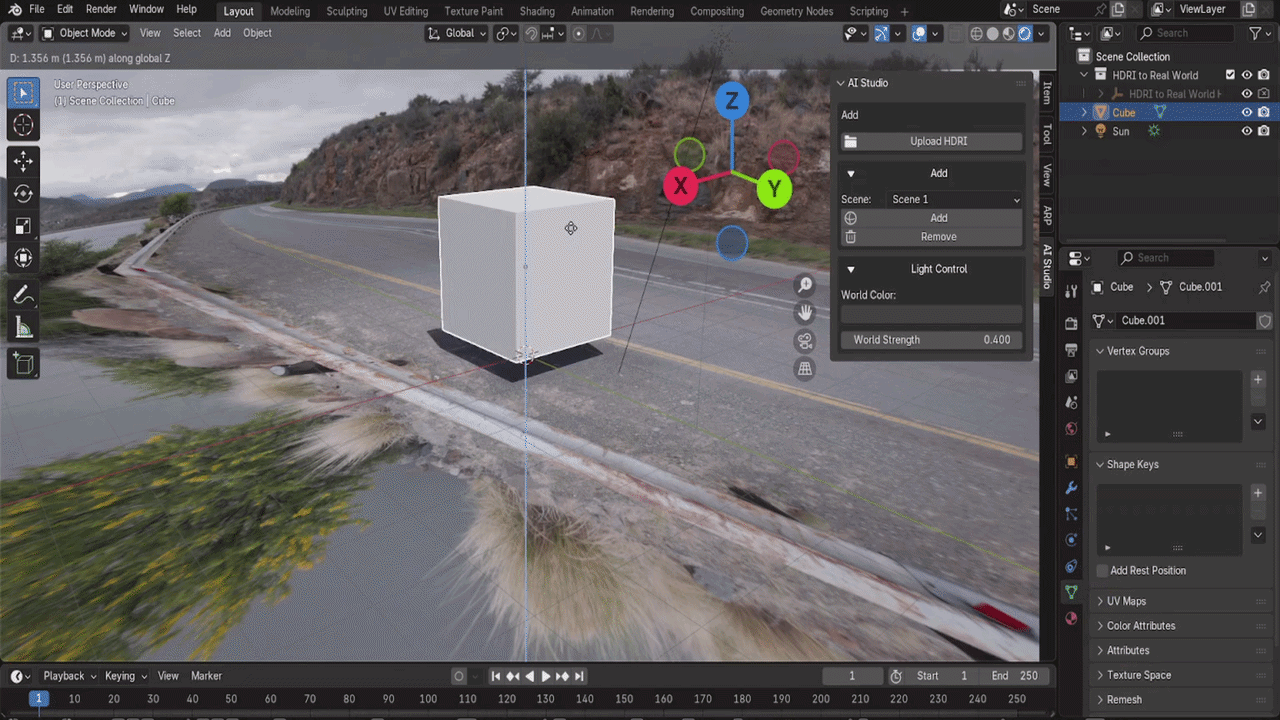1280x720 pixels.
Task: Open the Material properties tab icon
Action: [1071, 618]
